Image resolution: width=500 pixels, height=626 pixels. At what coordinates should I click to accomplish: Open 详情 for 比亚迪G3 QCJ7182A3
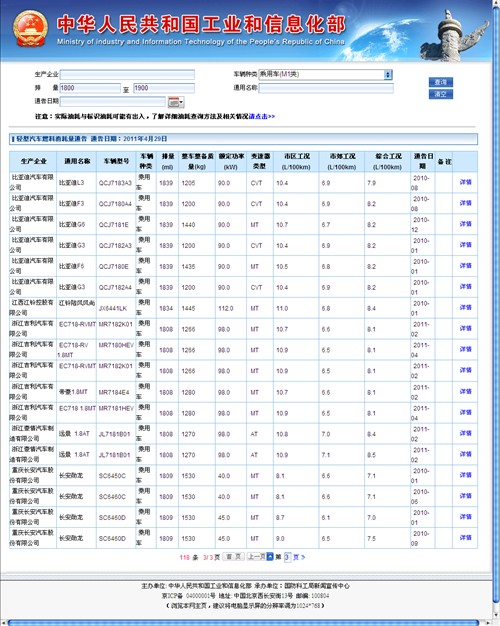pos(465,244)
